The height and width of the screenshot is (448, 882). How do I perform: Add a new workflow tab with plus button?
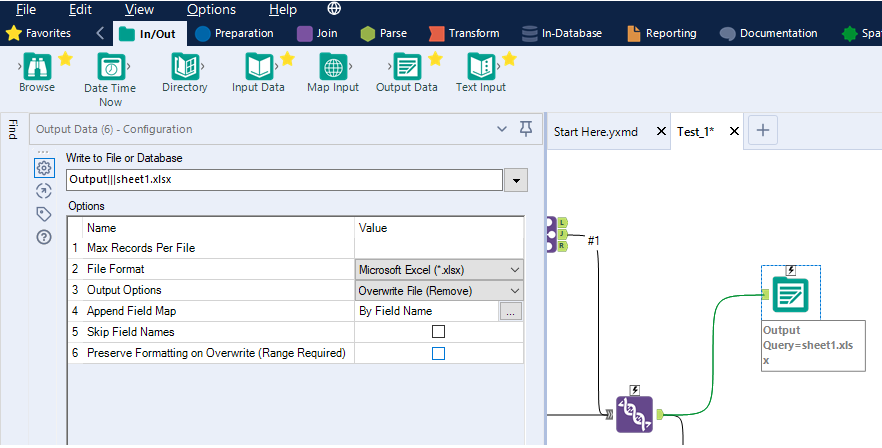click(x=763, y=130)
